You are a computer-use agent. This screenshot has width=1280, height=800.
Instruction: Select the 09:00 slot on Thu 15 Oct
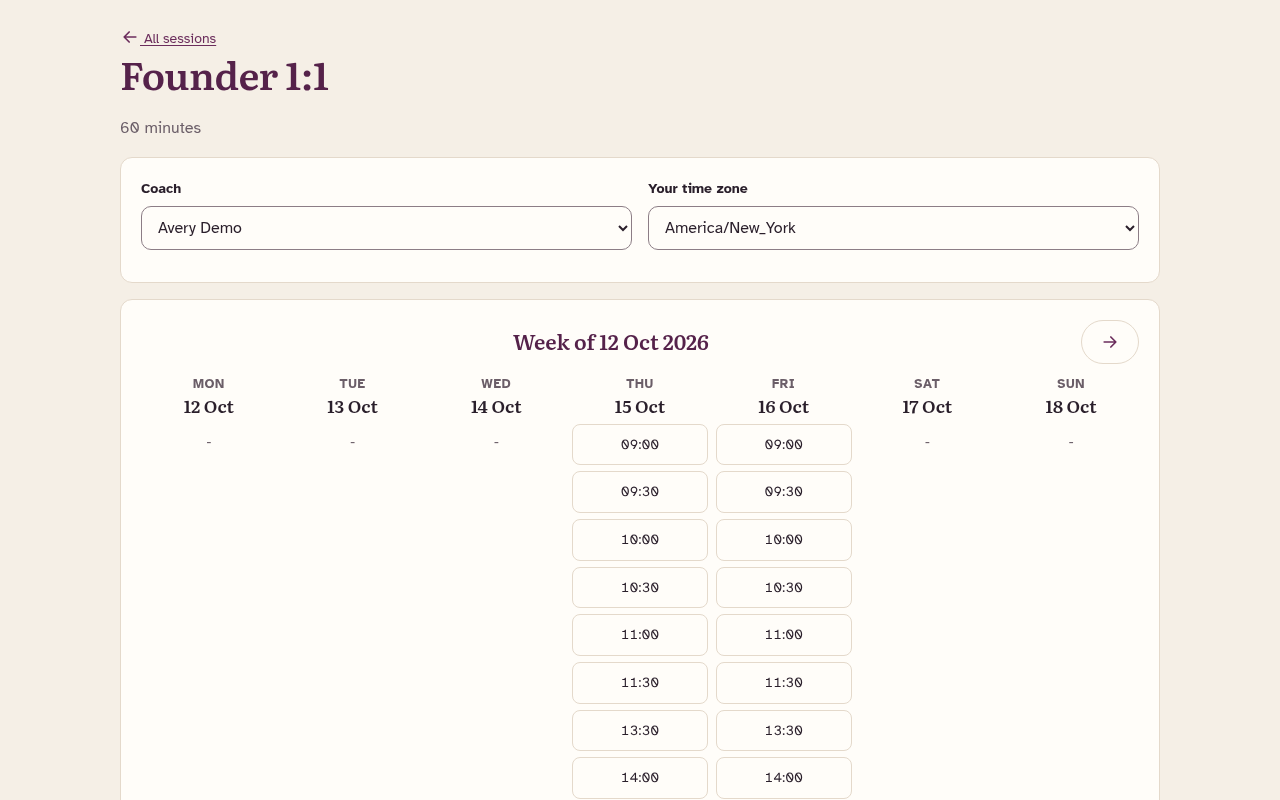tap(640, 444)
